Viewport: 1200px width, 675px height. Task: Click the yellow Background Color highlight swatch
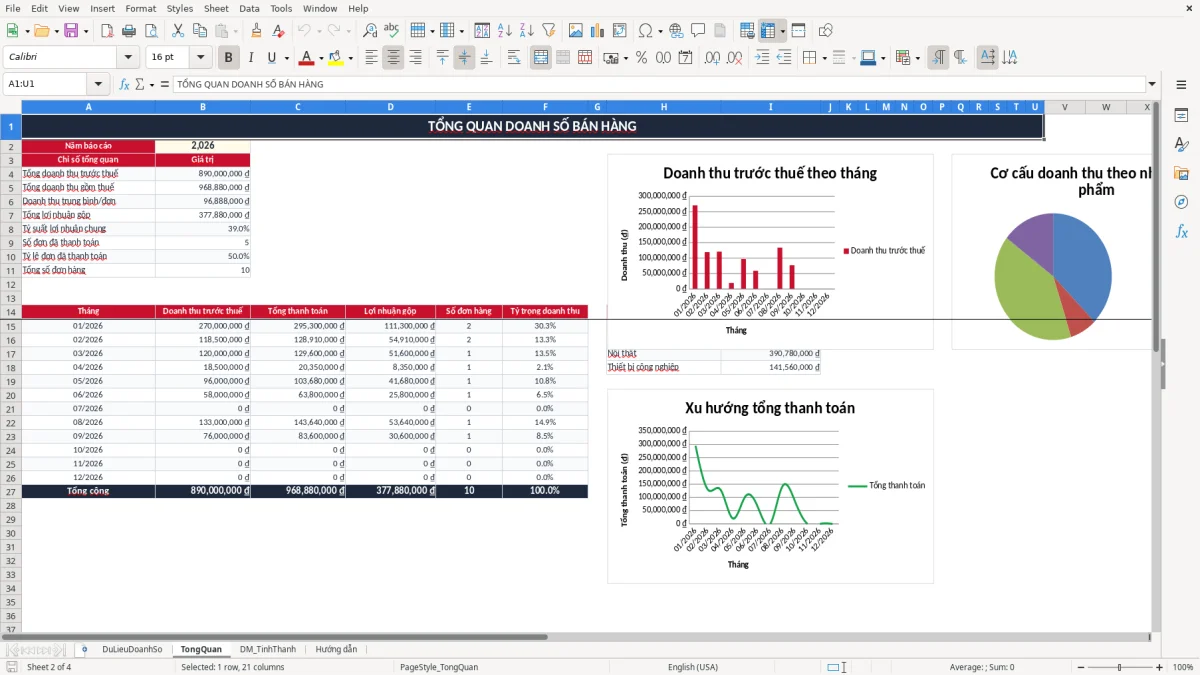[x=337, y=58]
